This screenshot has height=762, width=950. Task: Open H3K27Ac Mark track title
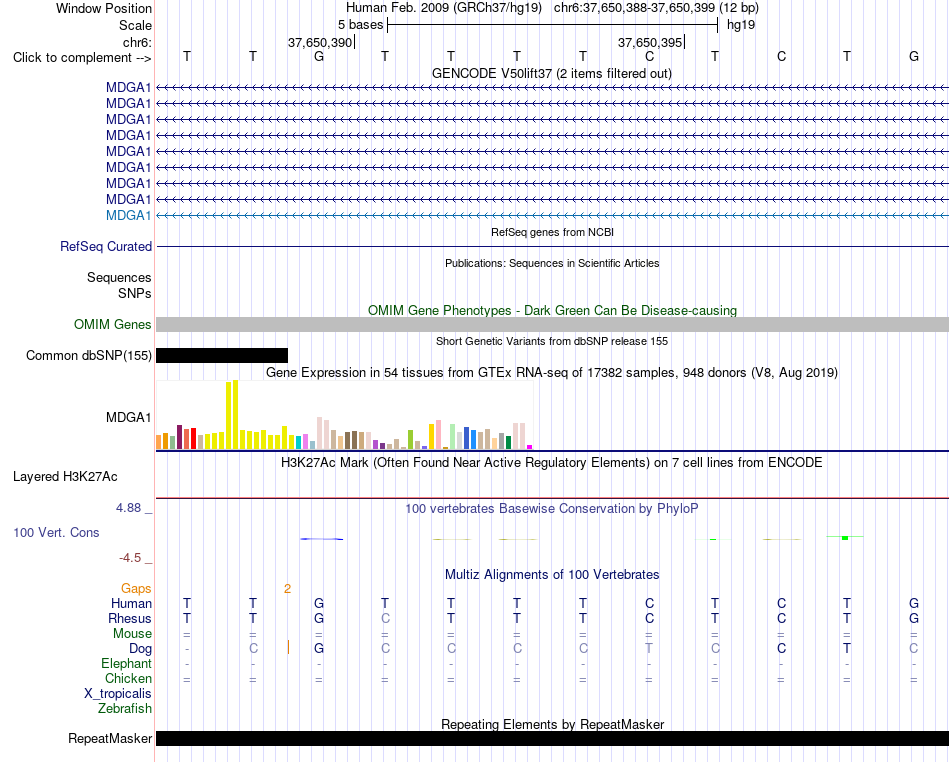(x=552, y=463)
